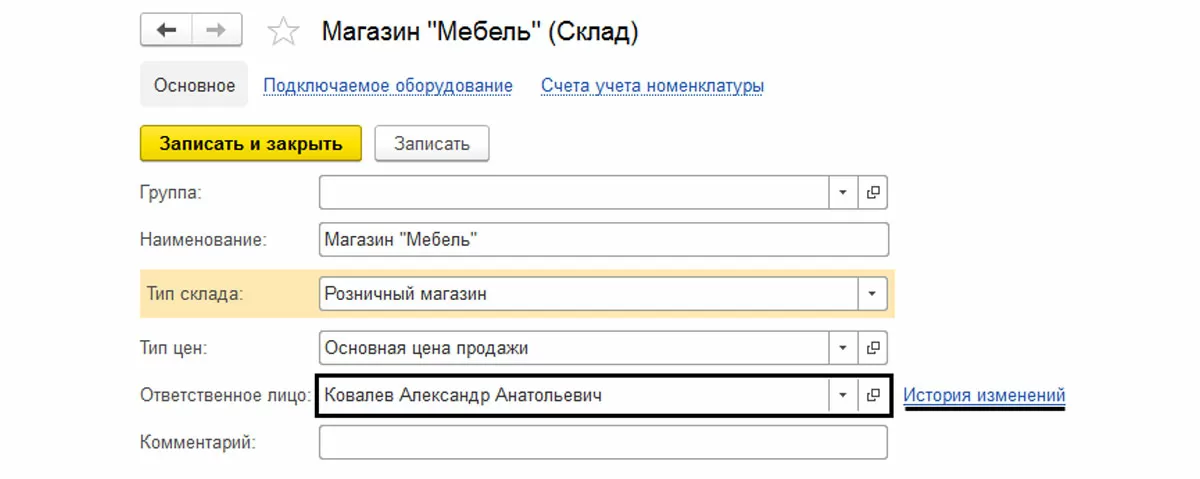Click the forward navigation arrow
Screen dimensions: 1200x479
point(216,32)
